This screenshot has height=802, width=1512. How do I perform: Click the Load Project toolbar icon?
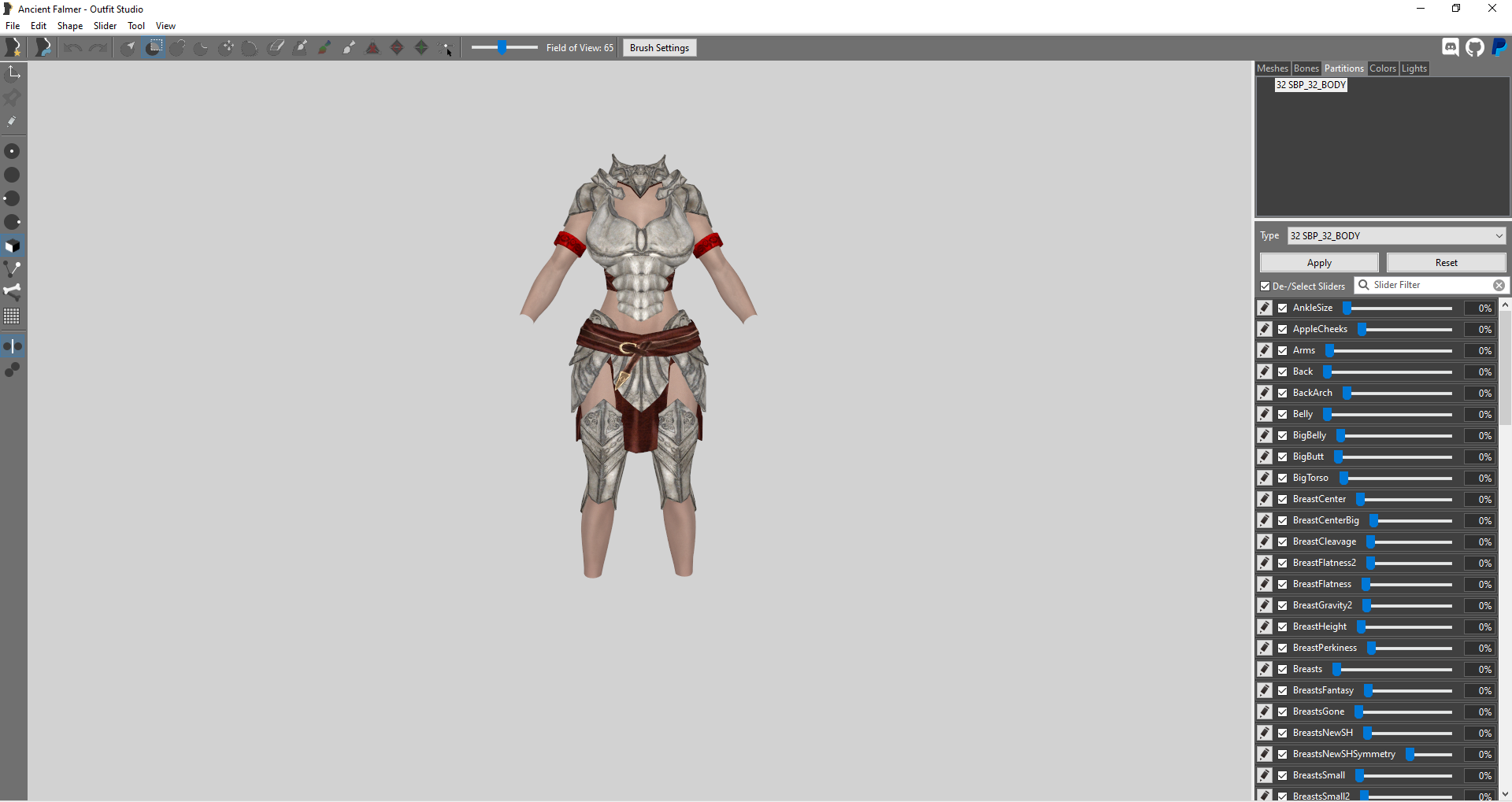43,48
